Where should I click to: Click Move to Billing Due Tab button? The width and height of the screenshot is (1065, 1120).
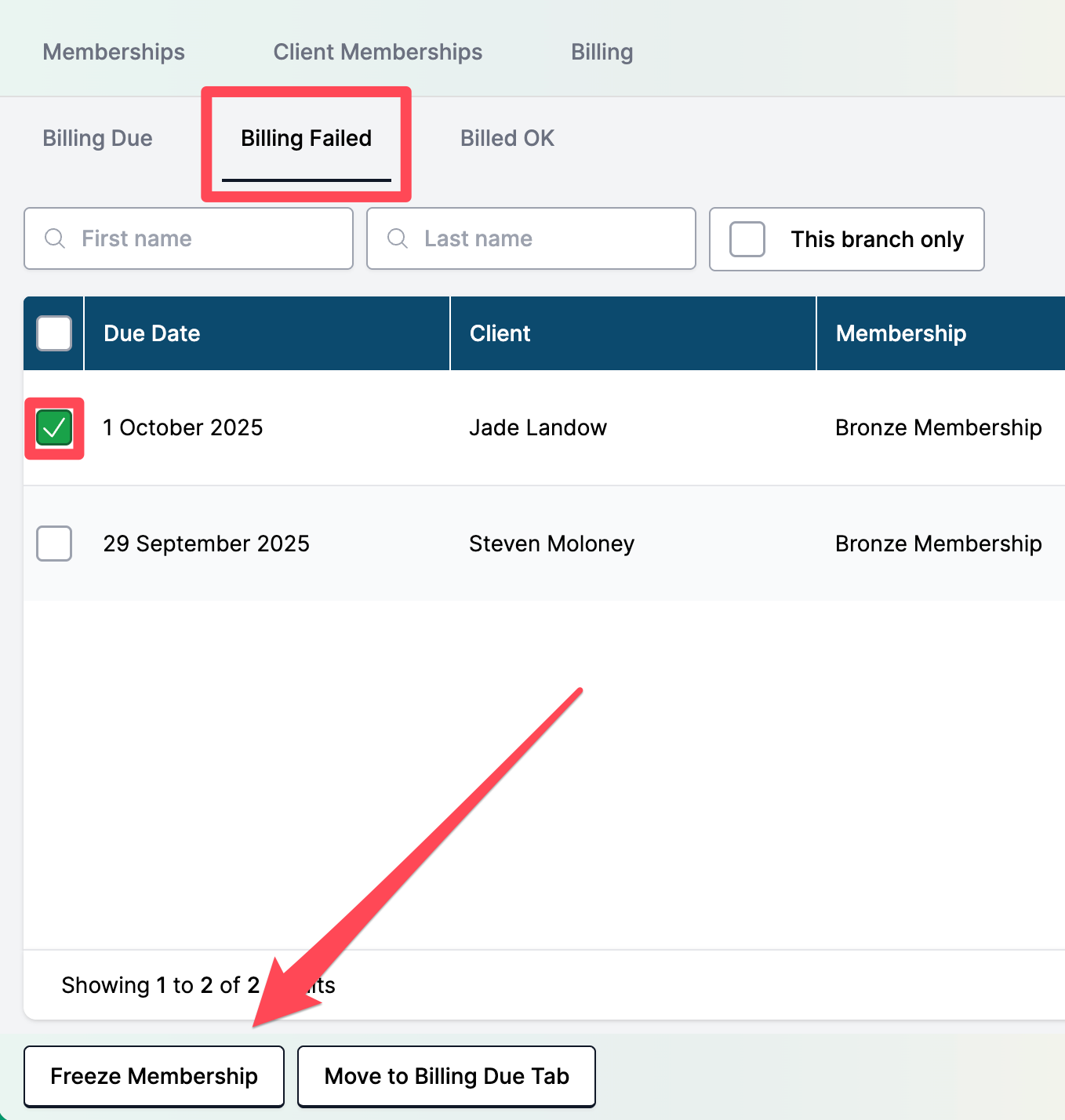(x=446, y=1076)
